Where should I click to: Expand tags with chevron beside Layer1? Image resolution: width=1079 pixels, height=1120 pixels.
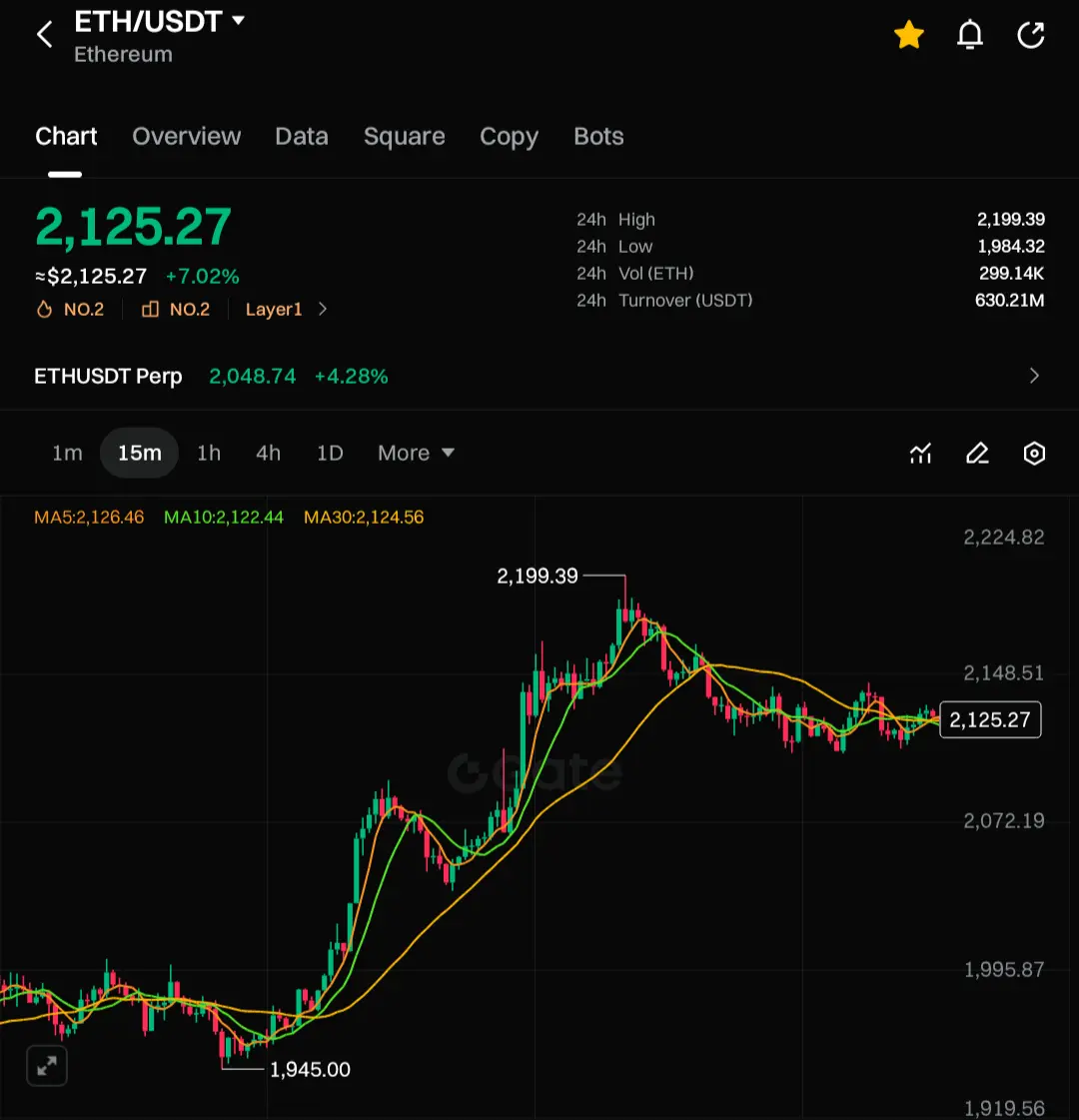point(323,310)
